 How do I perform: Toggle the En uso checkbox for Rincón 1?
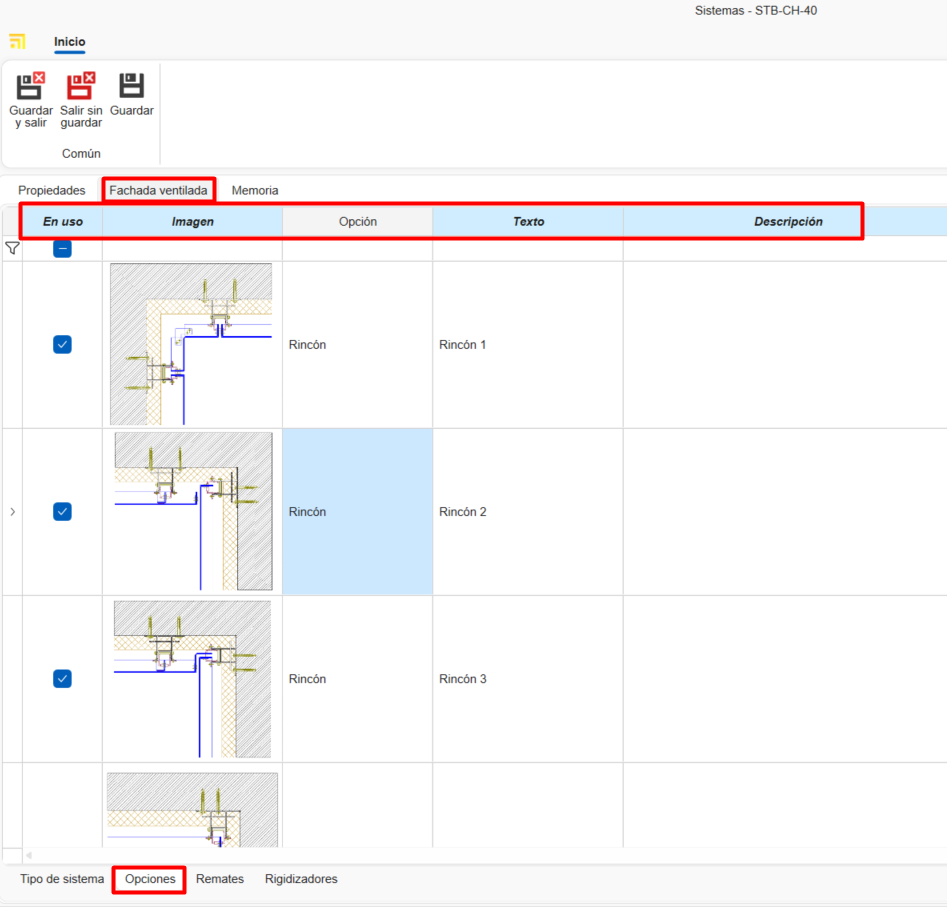pos(62,345)
